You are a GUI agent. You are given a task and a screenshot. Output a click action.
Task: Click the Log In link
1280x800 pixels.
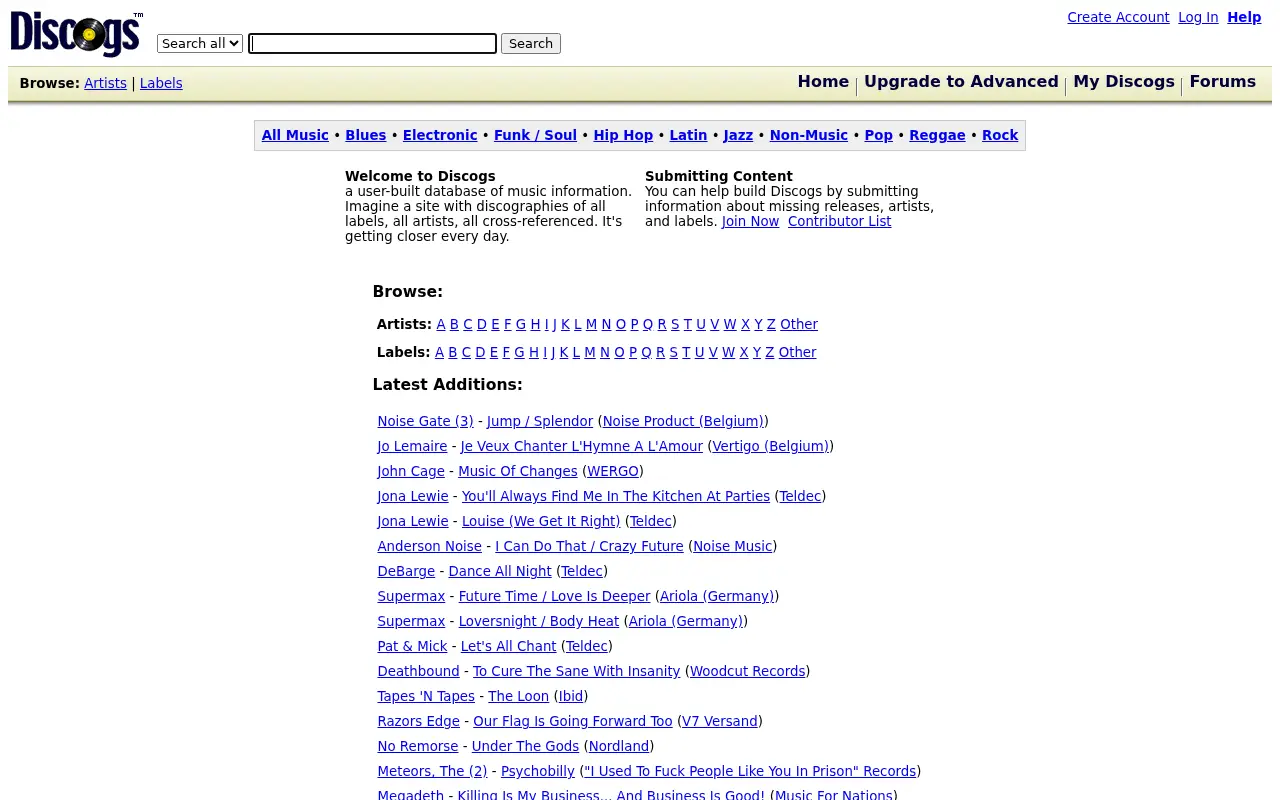pyautogui.click(x=1198, y=17)
